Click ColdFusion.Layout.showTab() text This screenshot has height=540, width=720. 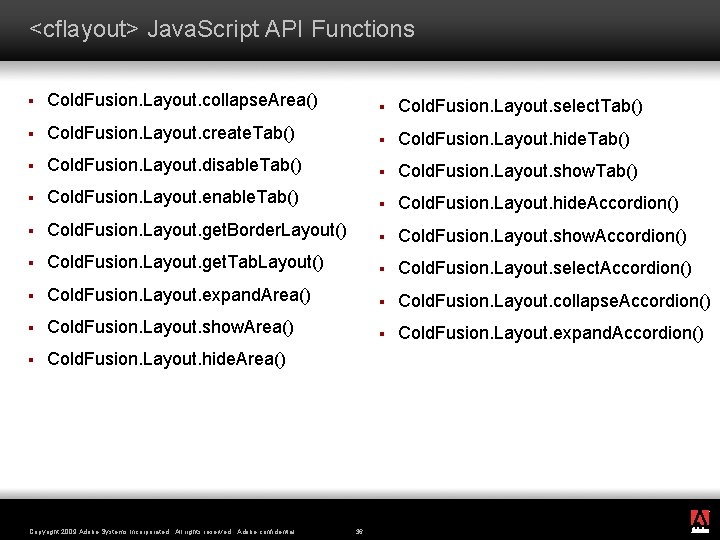[x=518, y=171]
